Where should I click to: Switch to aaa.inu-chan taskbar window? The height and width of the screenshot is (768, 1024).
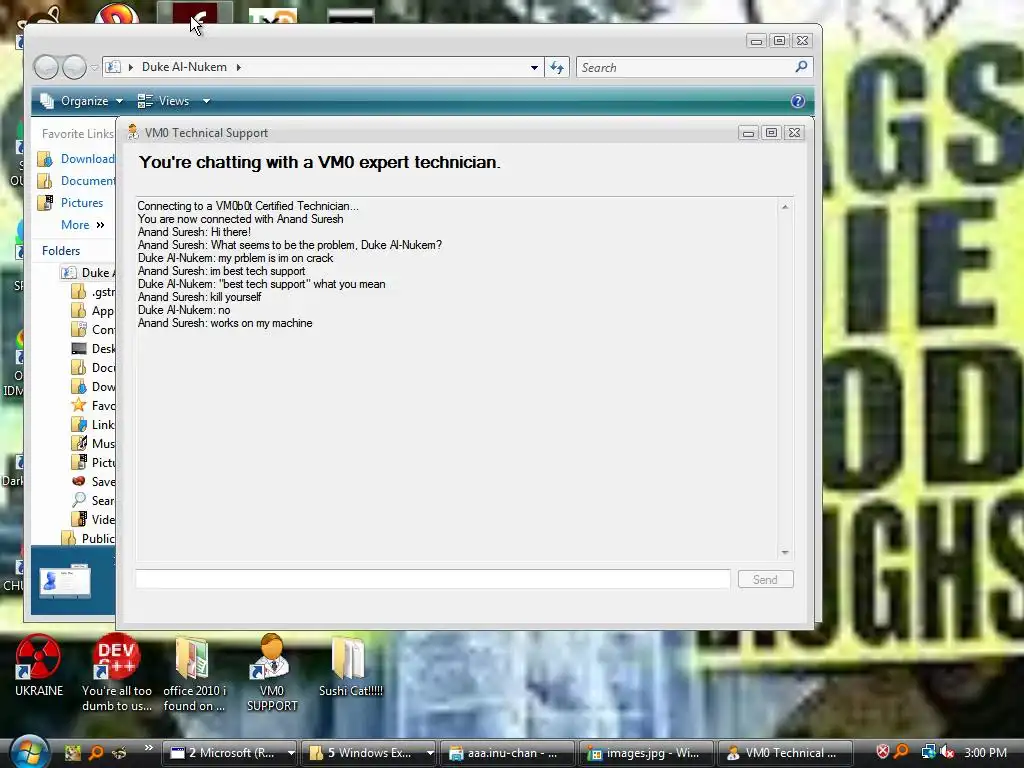(x=507, y=753)
